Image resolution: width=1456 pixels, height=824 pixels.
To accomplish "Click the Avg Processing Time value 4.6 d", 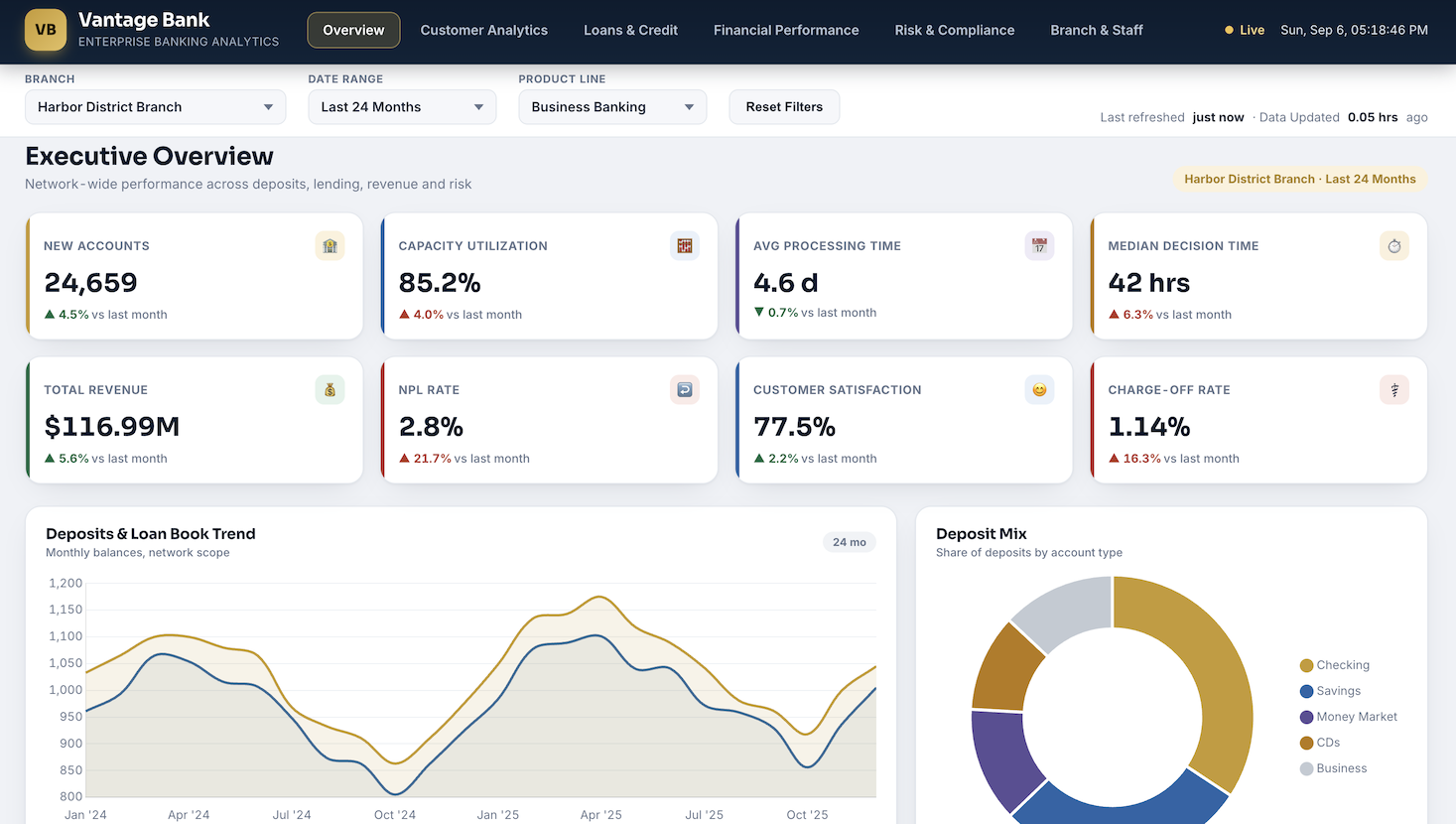I will (x=786, y=283).
